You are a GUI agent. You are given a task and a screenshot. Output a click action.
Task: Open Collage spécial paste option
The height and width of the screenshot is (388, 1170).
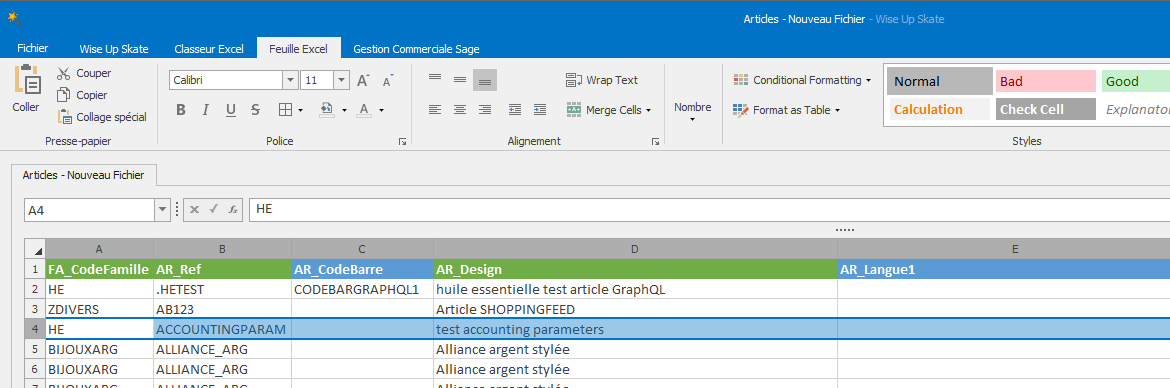click(102, 117)
